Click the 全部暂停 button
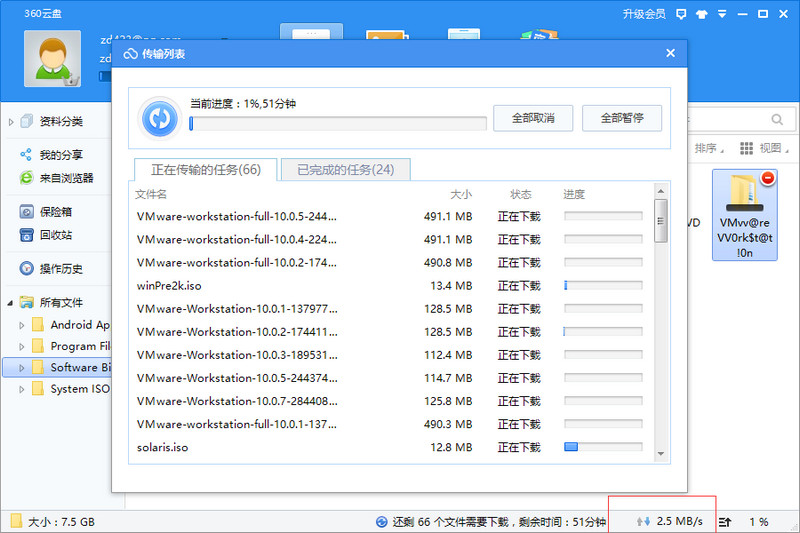800x533 pixels. pos(622,118)
